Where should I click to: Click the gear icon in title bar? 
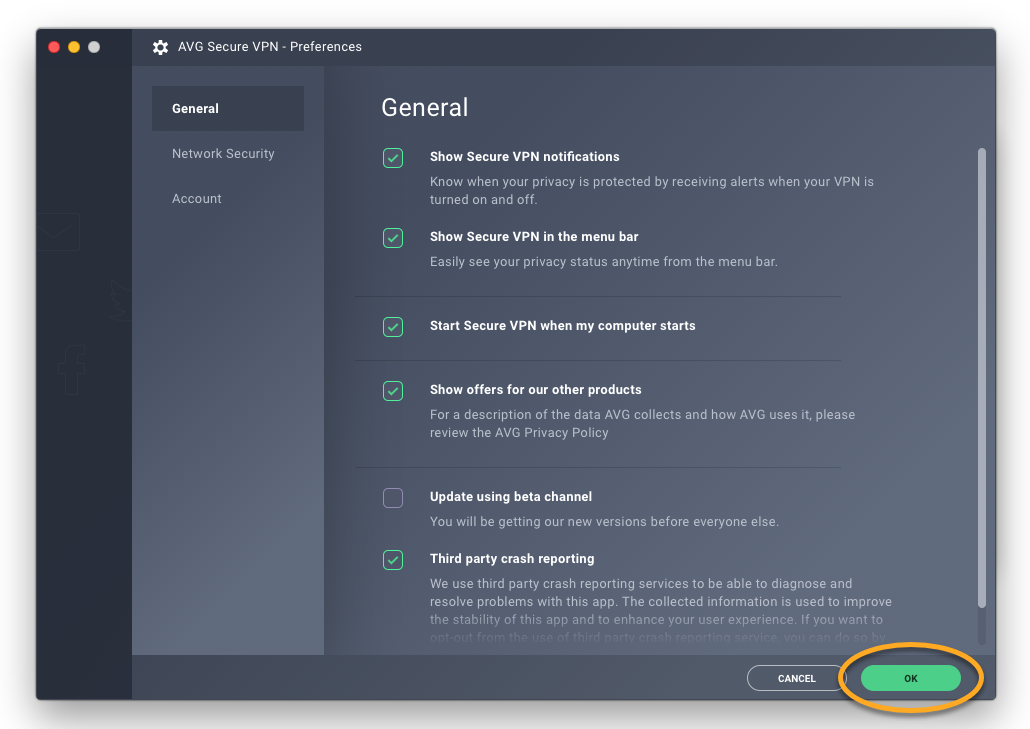160,47
